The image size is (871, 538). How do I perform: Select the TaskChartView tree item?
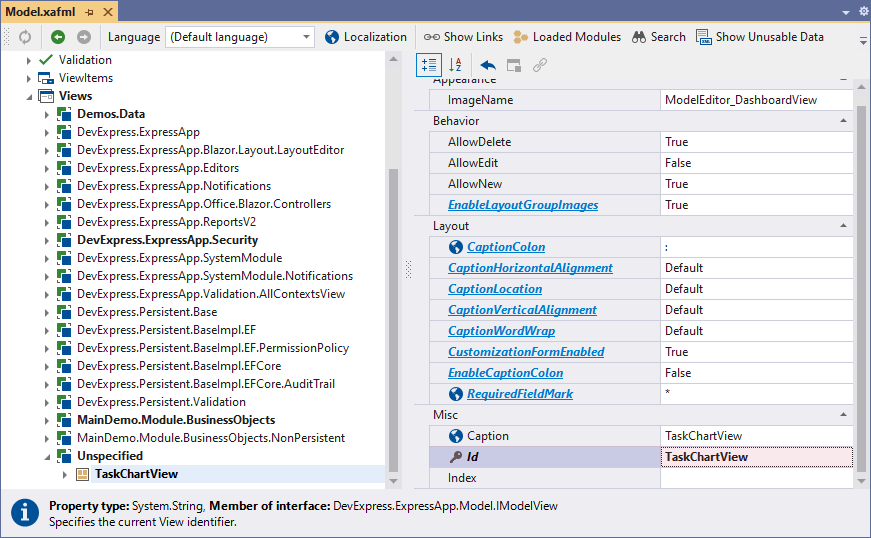point(136,474)
